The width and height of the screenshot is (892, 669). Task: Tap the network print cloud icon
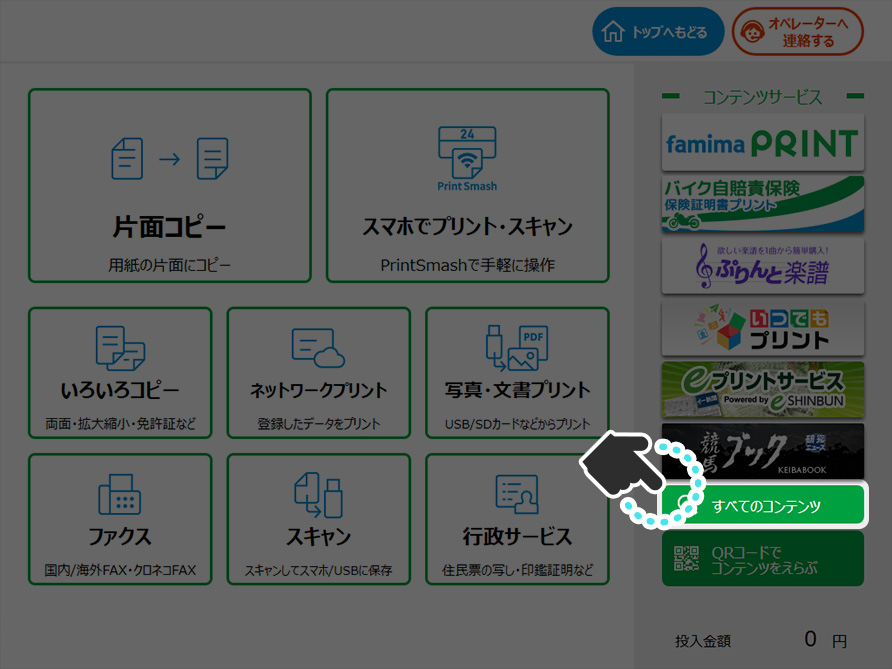point(318,348)
